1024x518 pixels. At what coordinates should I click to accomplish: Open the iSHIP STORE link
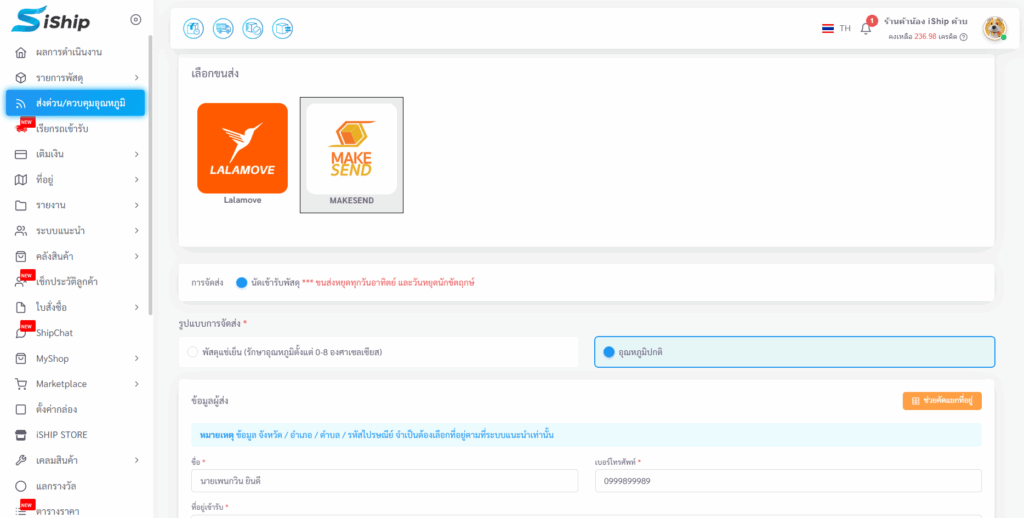[x=61, y=435]
